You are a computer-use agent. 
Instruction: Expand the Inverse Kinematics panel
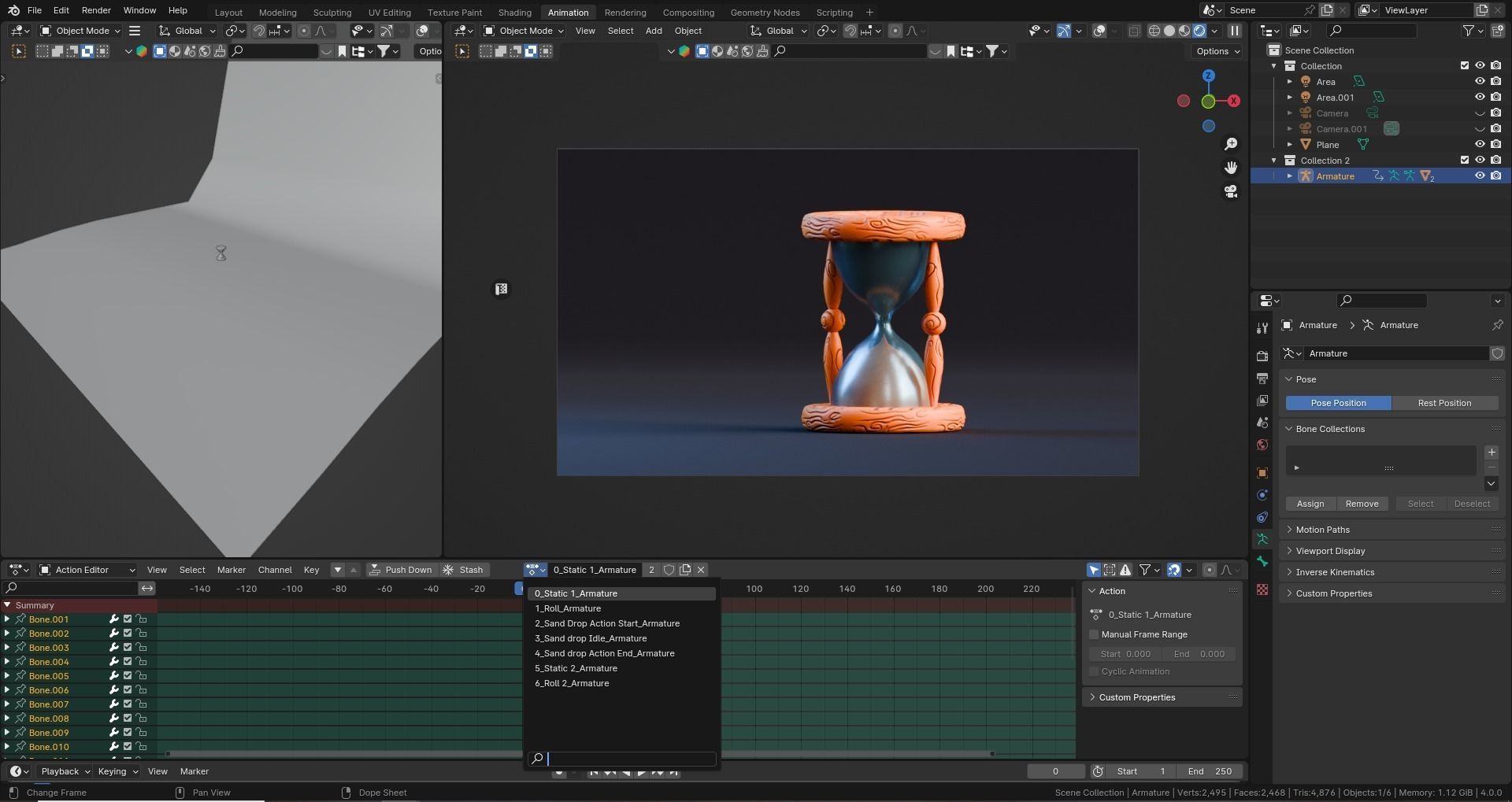1392,572
